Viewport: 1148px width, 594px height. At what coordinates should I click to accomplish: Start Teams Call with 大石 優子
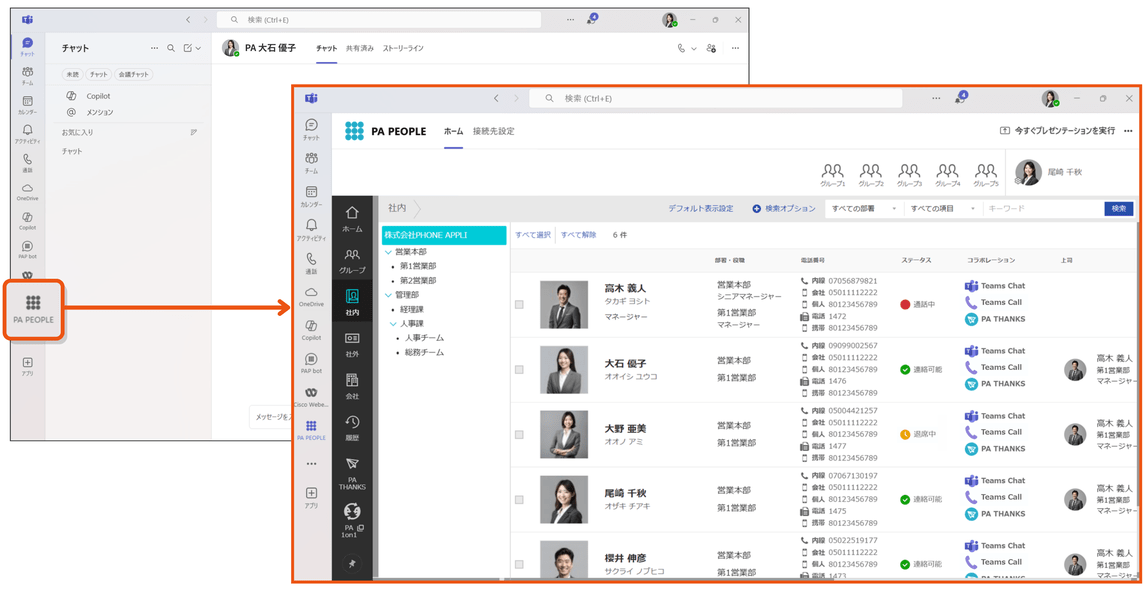994,368
